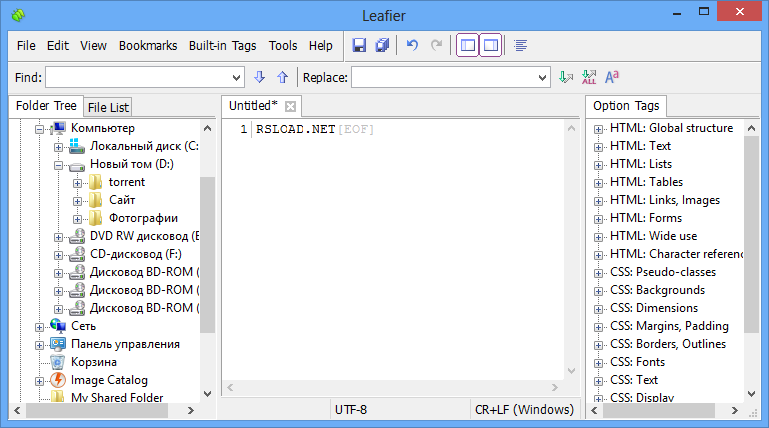
Task: Open the Tools menu
Action: [x=283, y=46]
